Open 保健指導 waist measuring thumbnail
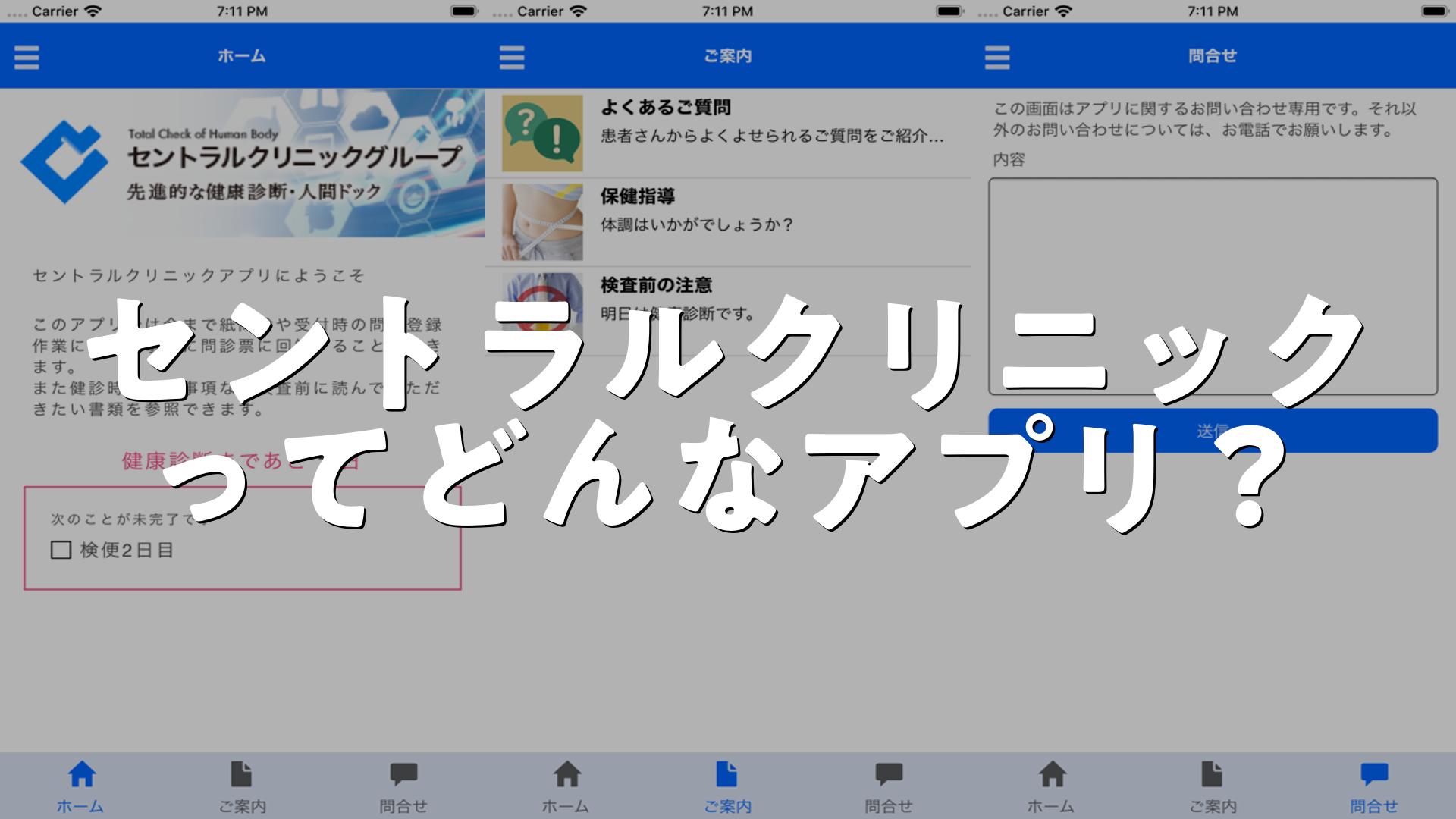The height and width of the screenshot is (819, 1456). (542, 222)
